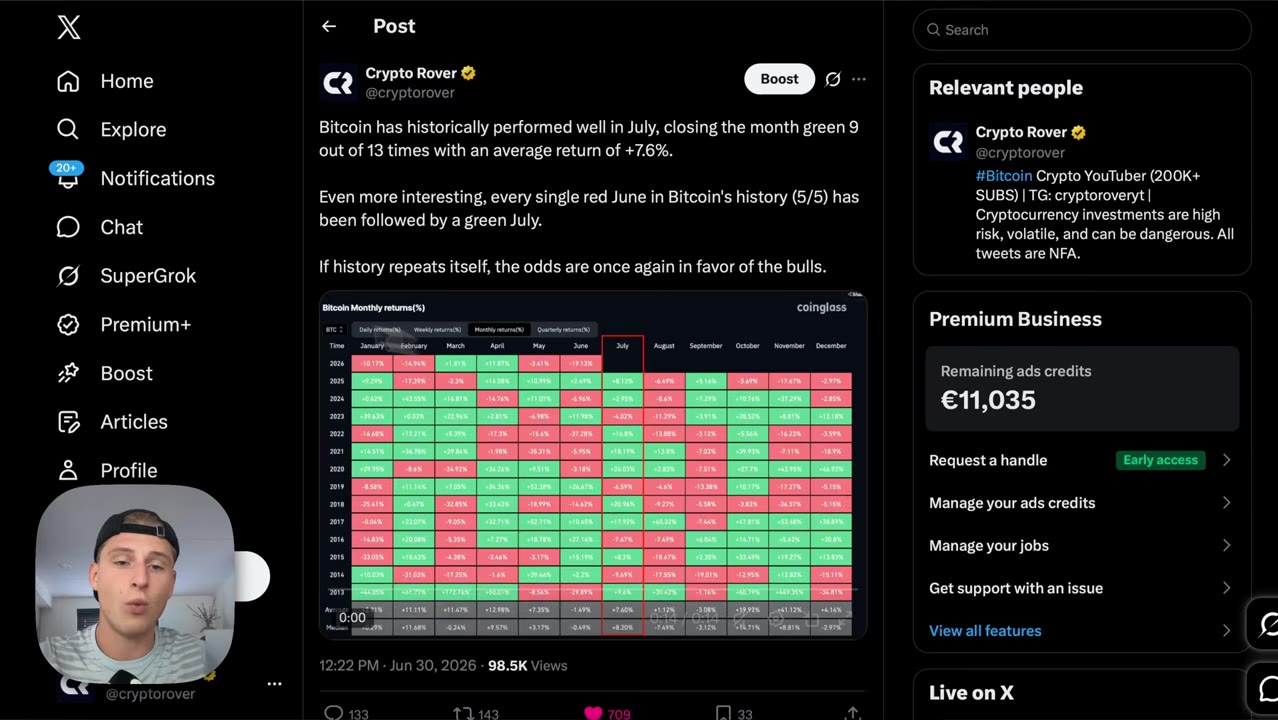1278x720 pixels.
Task: Click the Remaining ads credits €11,035 card
Action: pyautogui.click(x=1082, y=388)
